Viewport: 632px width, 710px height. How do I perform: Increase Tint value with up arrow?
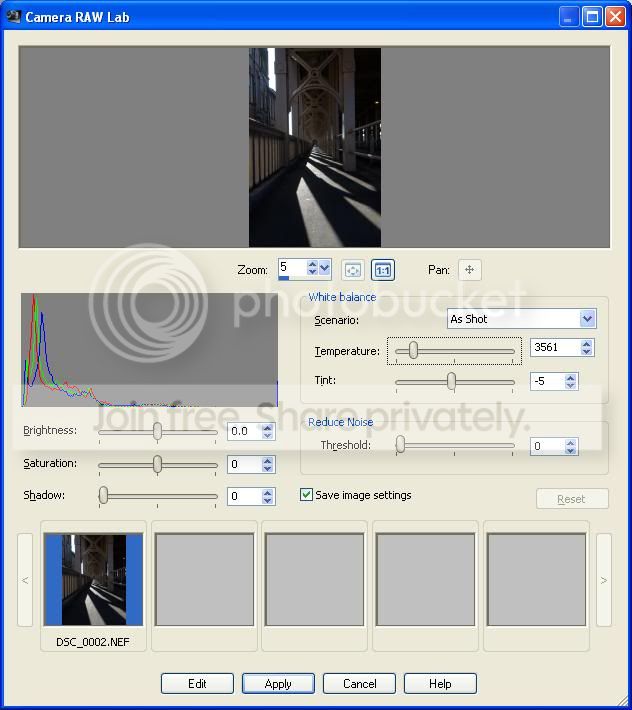pyautogui.click(x=570, y=377)
